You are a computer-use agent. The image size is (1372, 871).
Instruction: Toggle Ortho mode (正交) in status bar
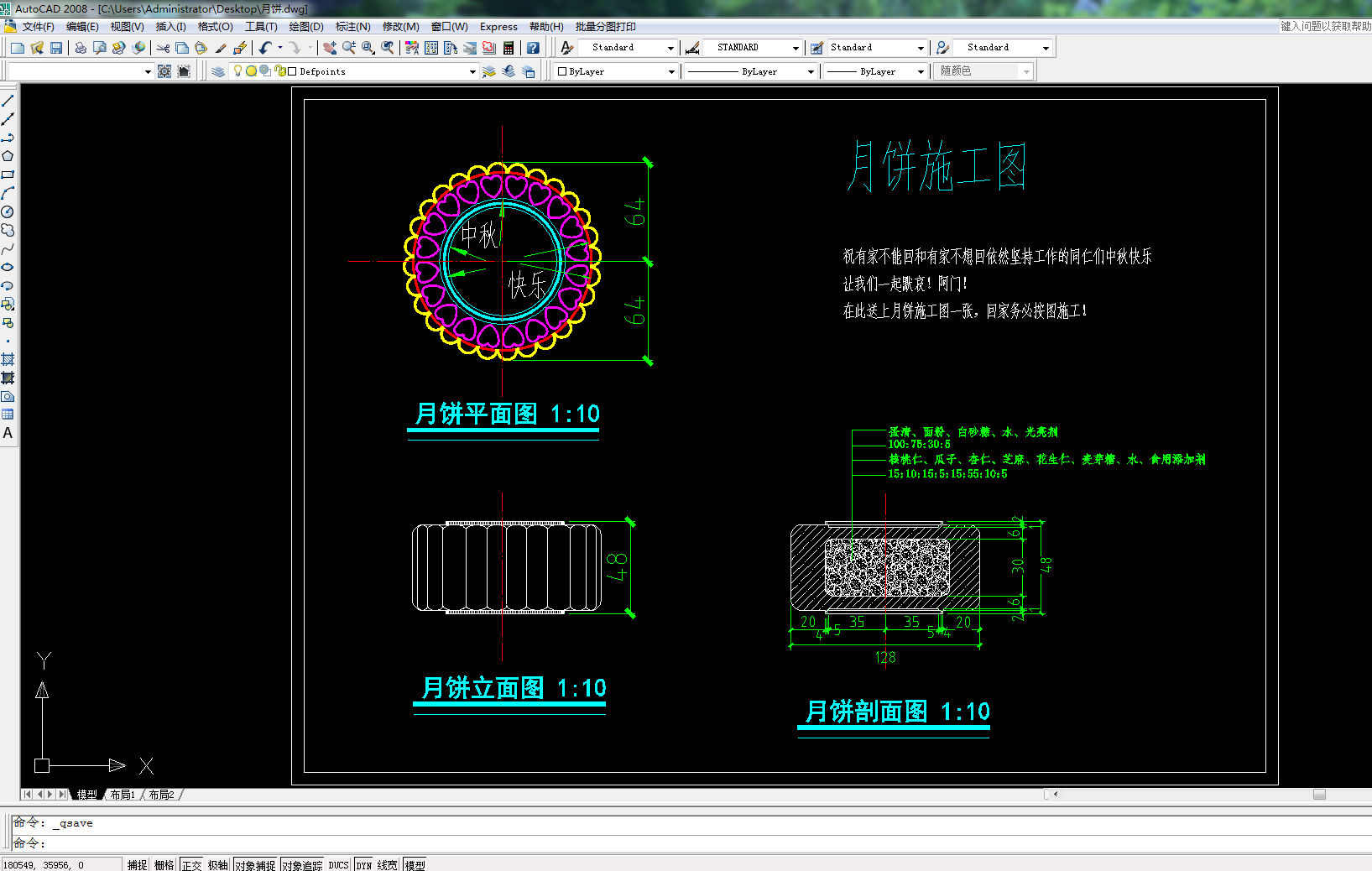click(191, 865)
